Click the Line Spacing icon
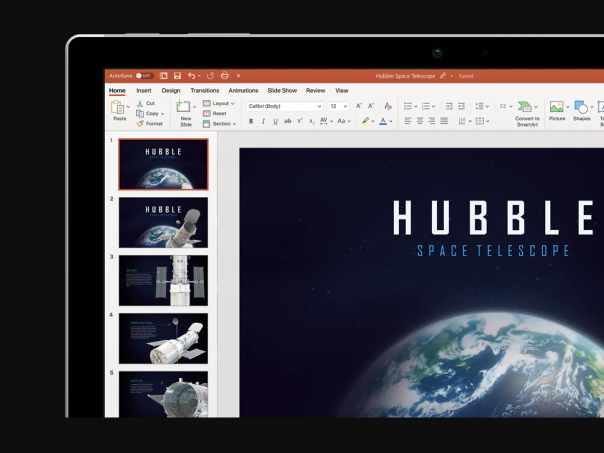The height and width of the screenshot is (453, 604). (480, 106)
